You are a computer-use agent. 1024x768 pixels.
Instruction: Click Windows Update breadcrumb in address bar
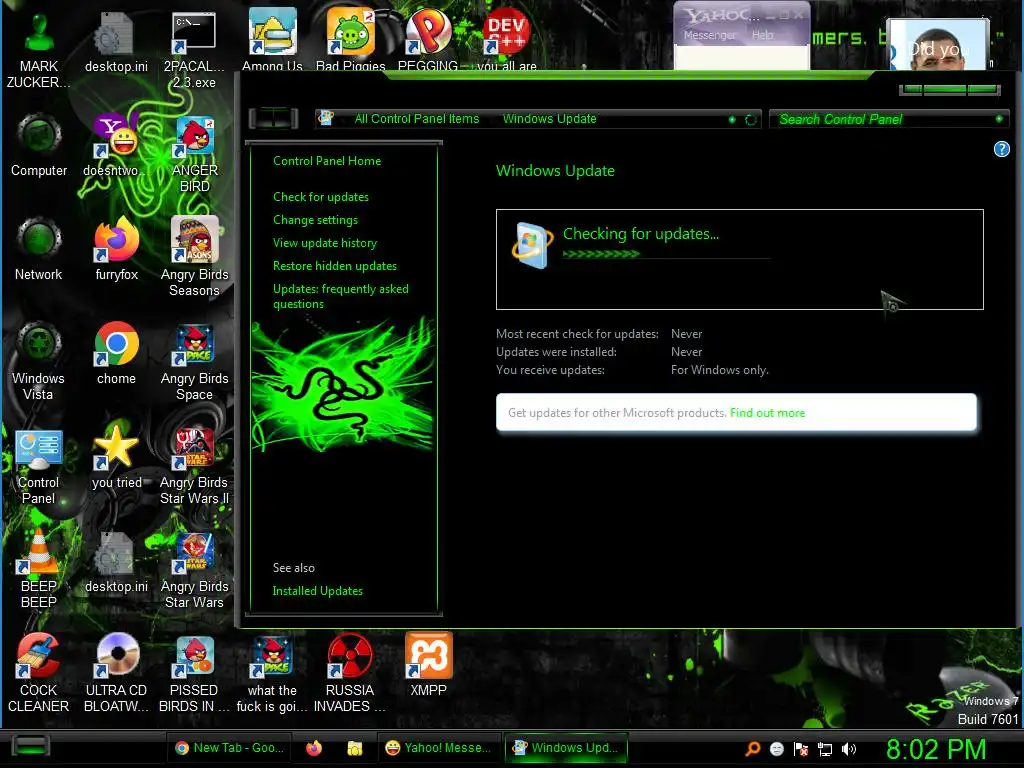click(549, 119)
